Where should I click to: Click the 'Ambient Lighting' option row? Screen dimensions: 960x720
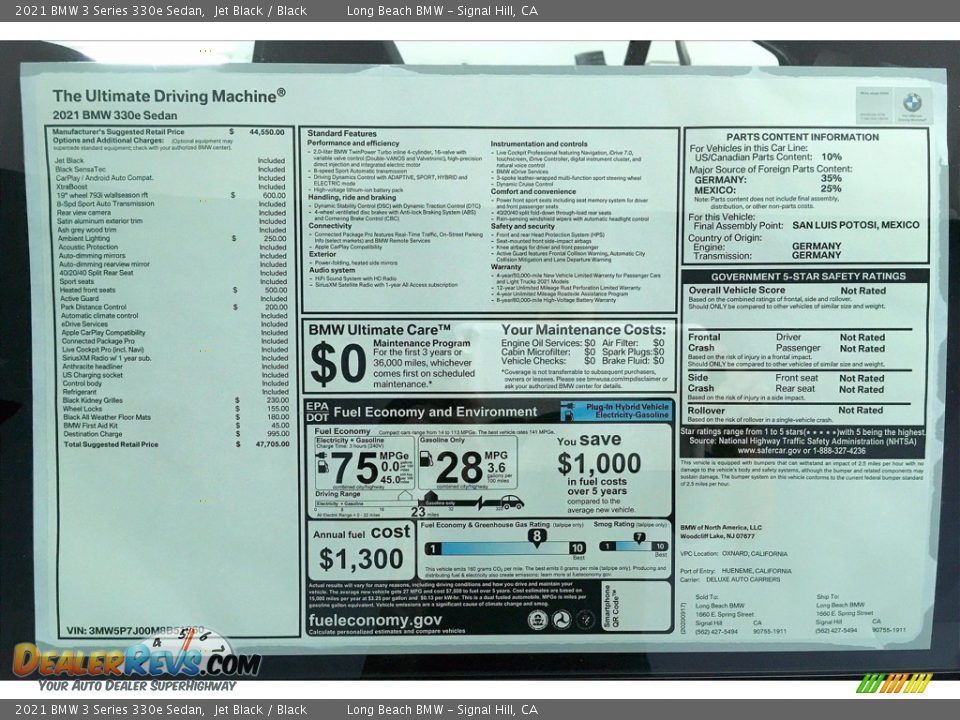point(173,239)
